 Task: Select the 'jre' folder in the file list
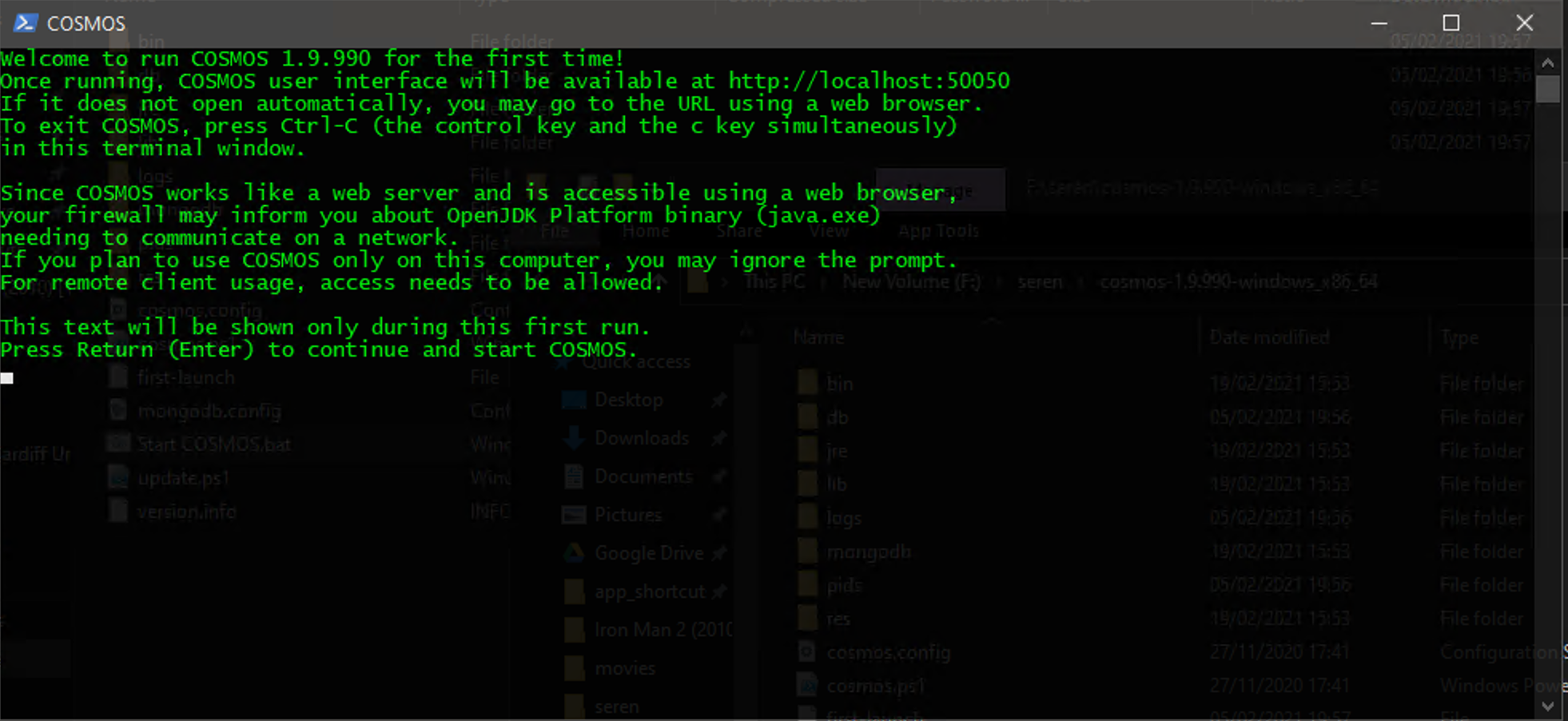pos(837,451)
